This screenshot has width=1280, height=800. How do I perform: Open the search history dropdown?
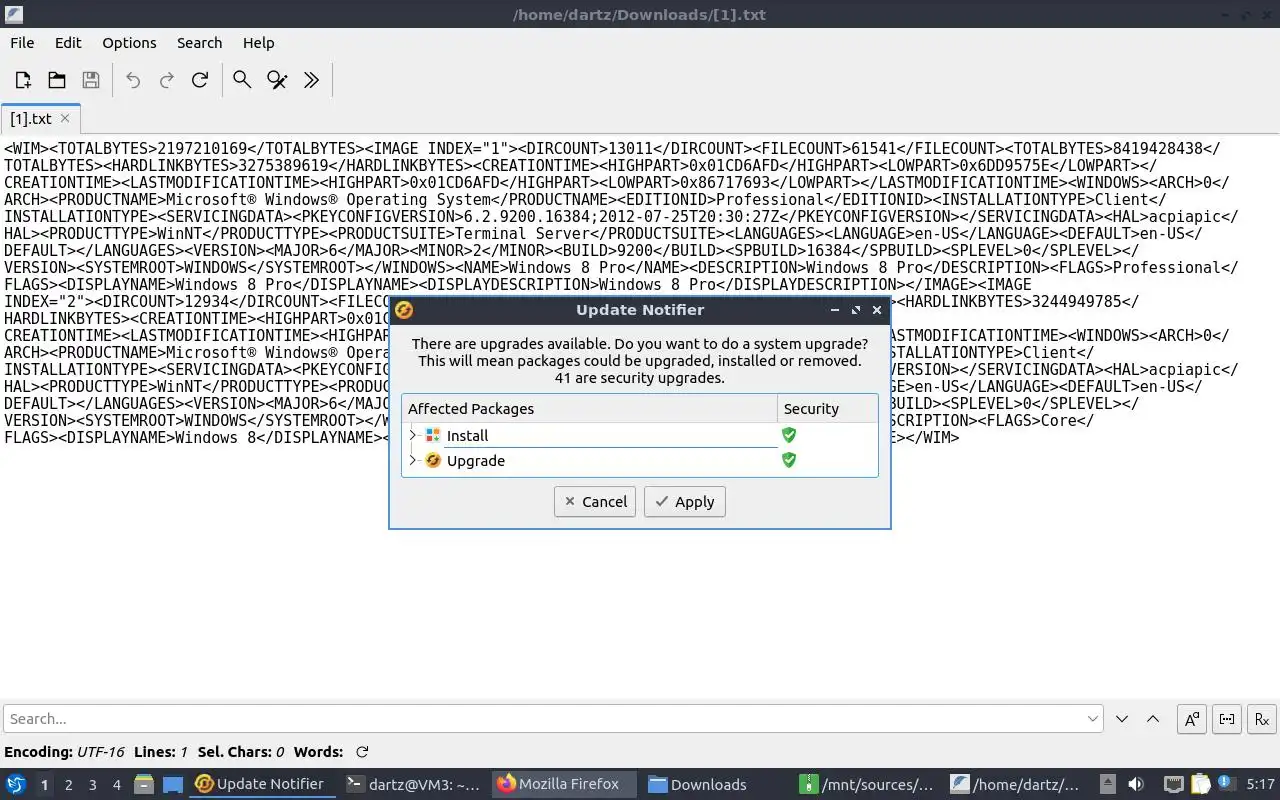click(x=1093, y=718)
